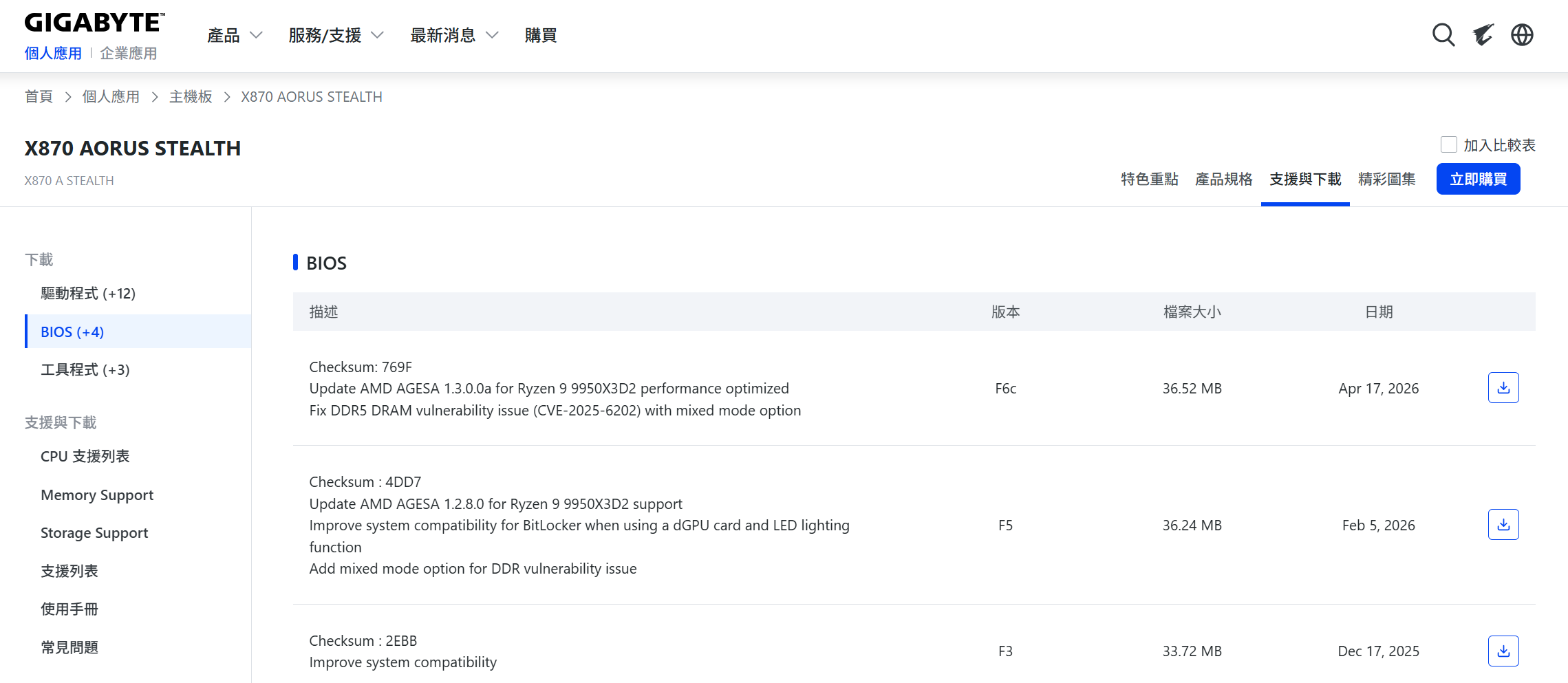Open the 購買 navigation link
The width and height of the screenshot is (1568, 683).
pos(540,35)
